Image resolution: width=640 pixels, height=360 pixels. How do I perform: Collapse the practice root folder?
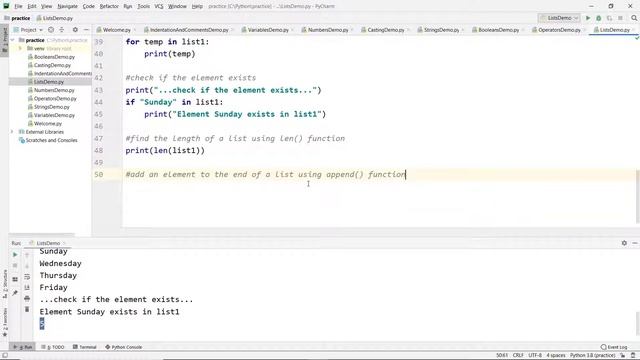pos(13,40)
